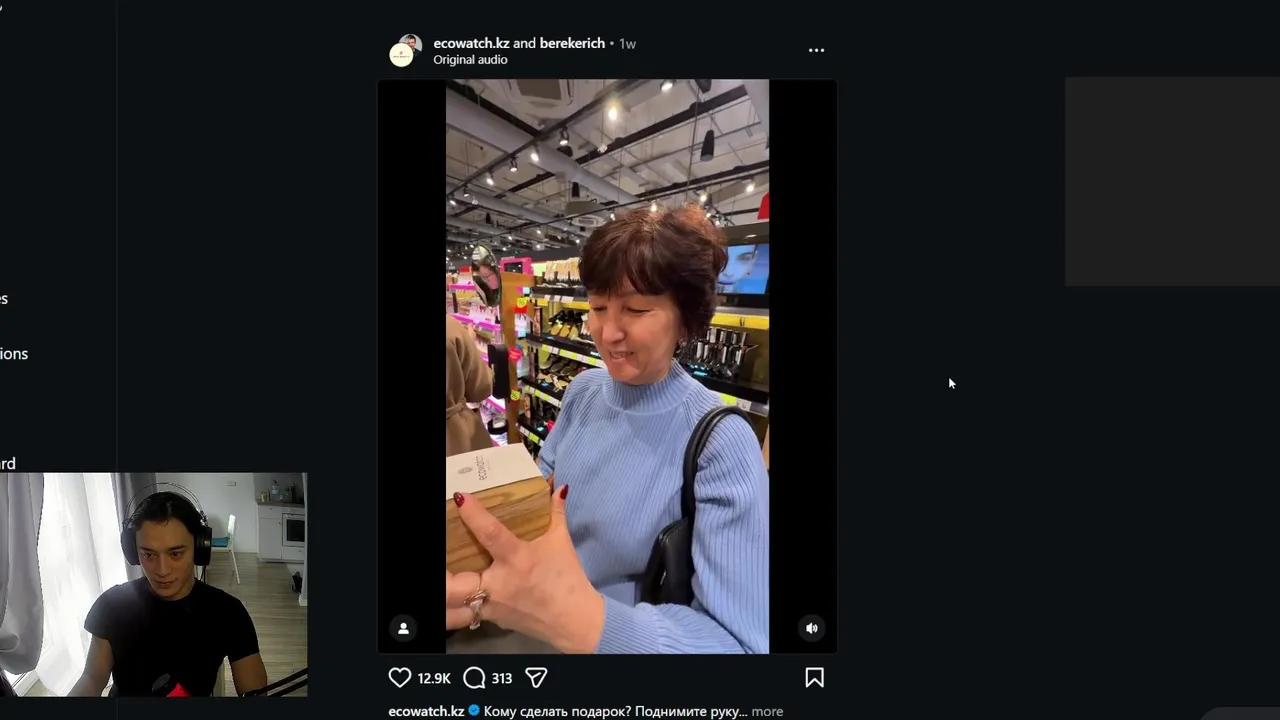The image size is (1280, 720).
Task: Open ecowatch.kz username in the caption
Action: pos(426,711)
